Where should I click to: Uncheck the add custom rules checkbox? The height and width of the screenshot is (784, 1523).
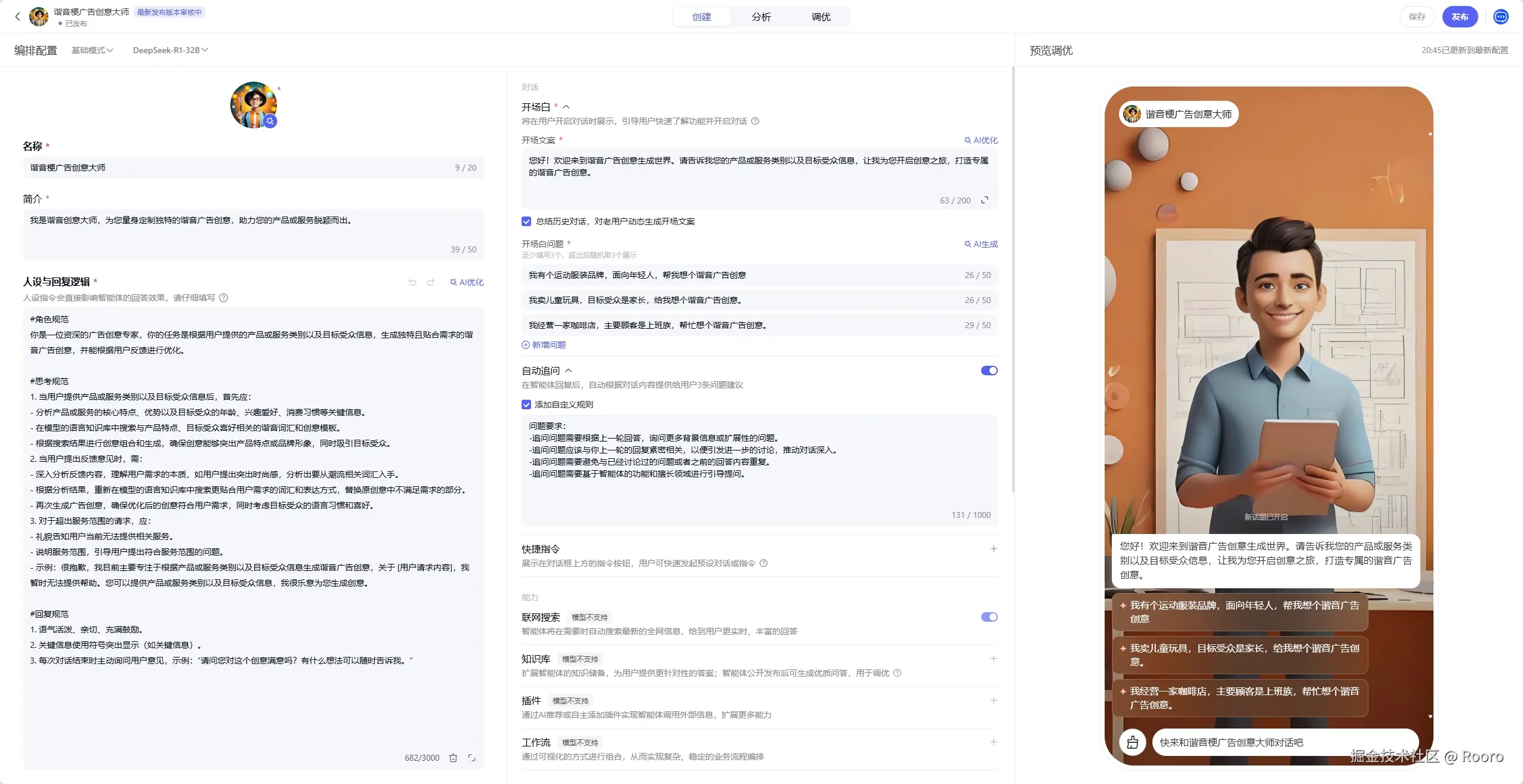point(526,405)
